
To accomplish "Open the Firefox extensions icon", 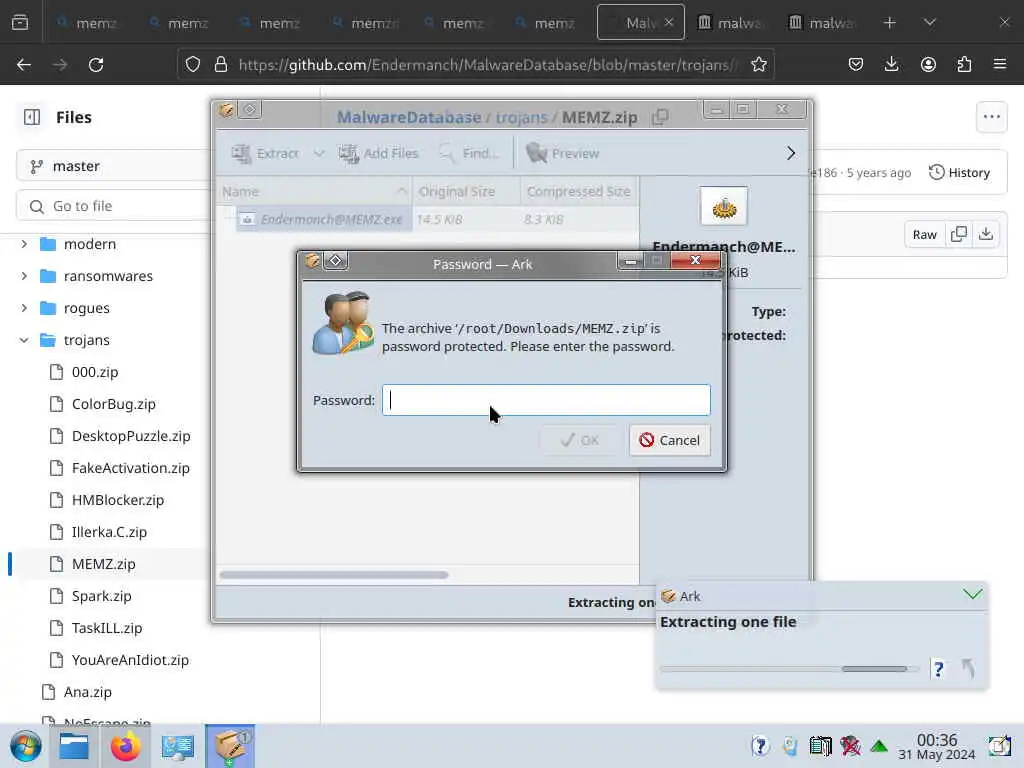I will tap(964, 65).
